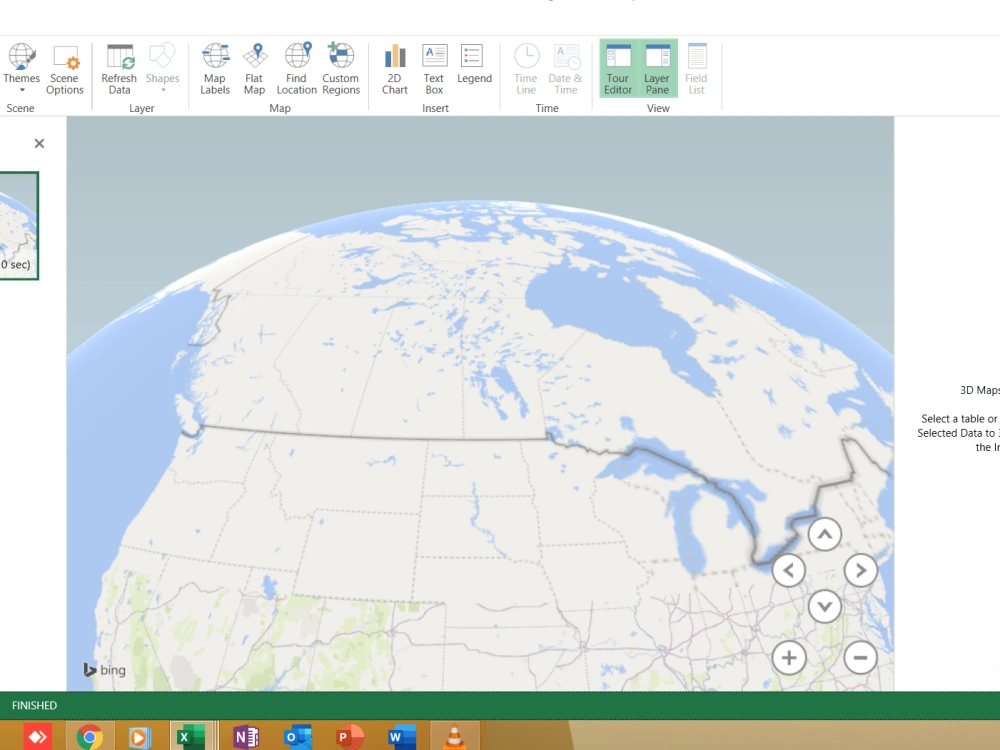
Task: Open Scene Options
Action: [64, 69]
